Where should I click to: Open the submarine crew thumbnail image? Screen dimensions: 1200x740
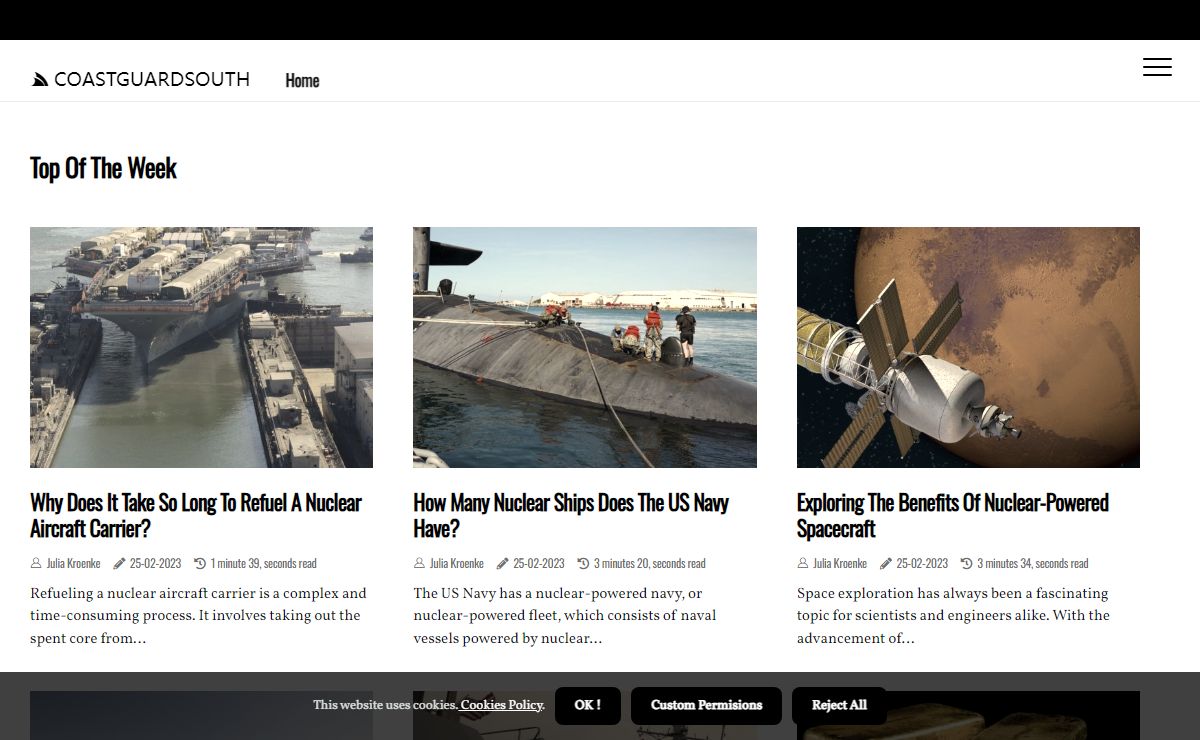(584, 347)
